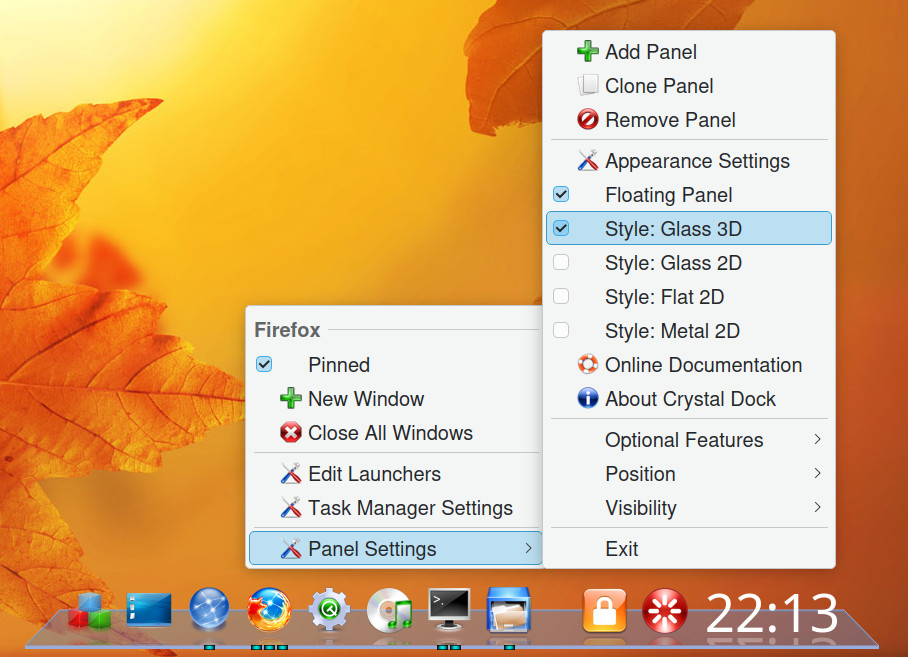The height and width of the screenshot is (657, 908).
Task: Enable Style: Metal 2D option
Action: tap(689, 331)
